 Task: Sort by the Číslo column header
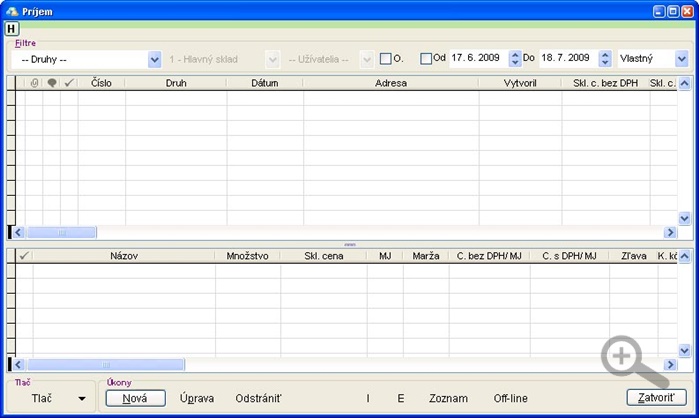click(x=101, y=83)
